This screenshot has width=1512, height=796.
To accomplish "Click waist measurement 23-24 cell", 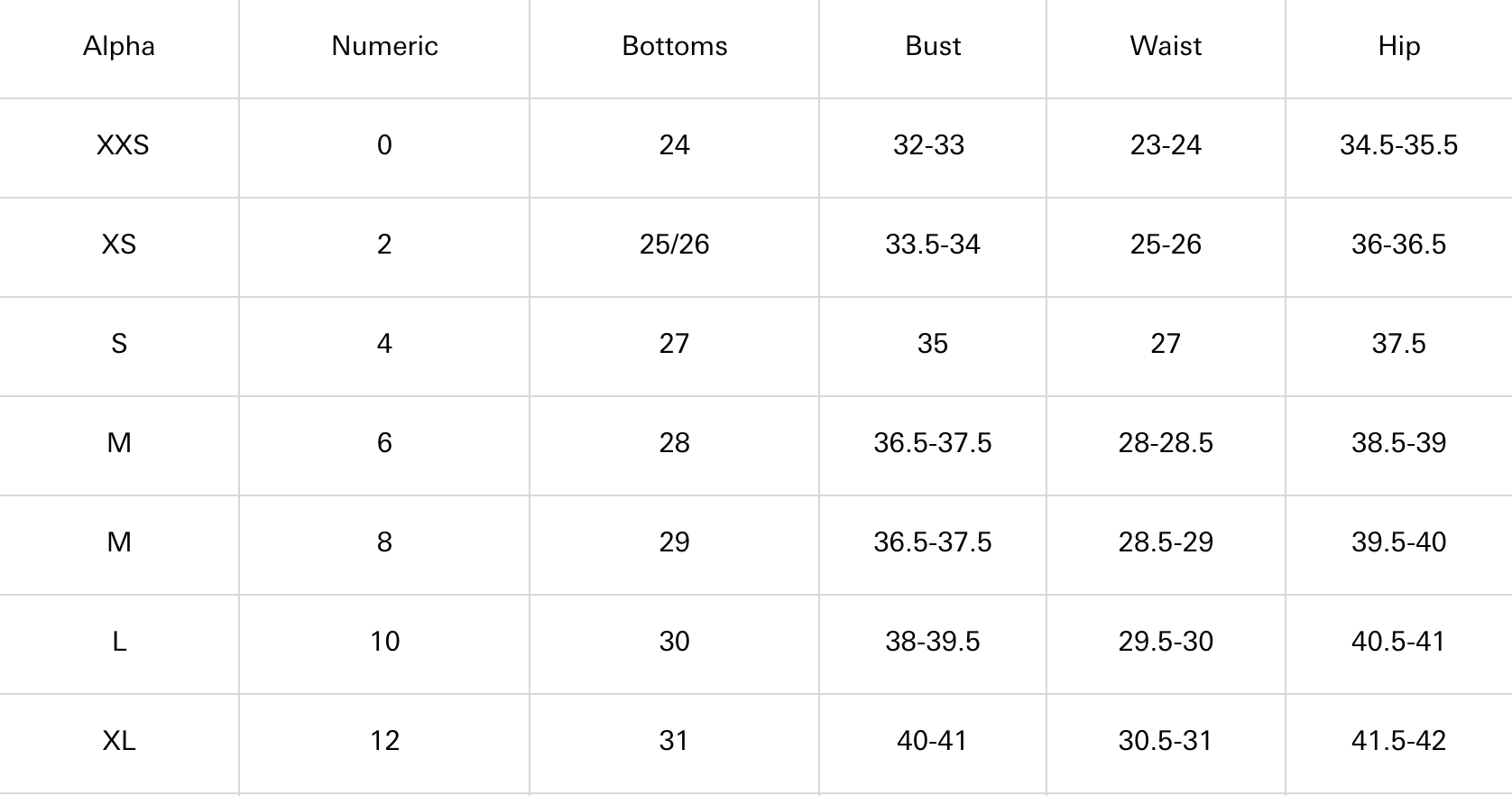I will (1166, 145).
